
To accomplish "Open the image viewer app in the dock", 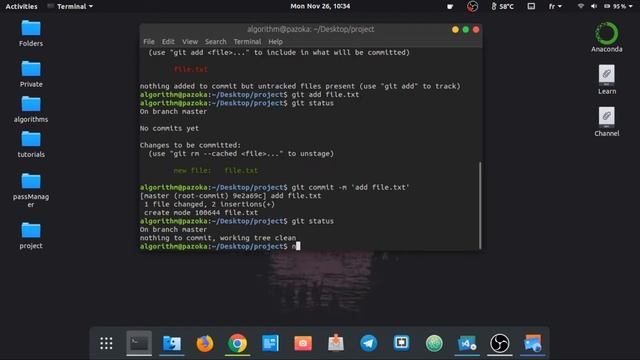I will pyautogui.click(x=533, y=343).
